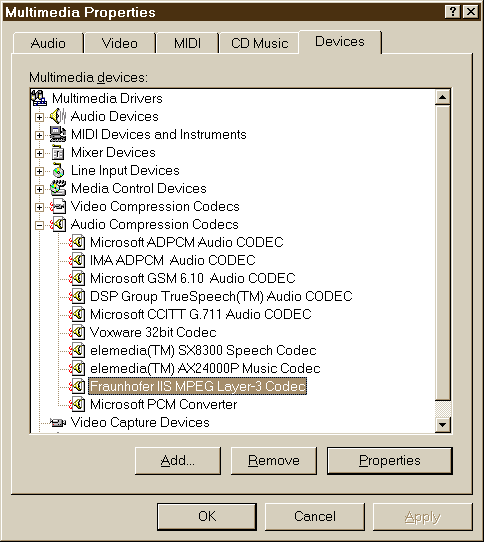Collapse the Audio Compression Codecs node

point(39,225)
